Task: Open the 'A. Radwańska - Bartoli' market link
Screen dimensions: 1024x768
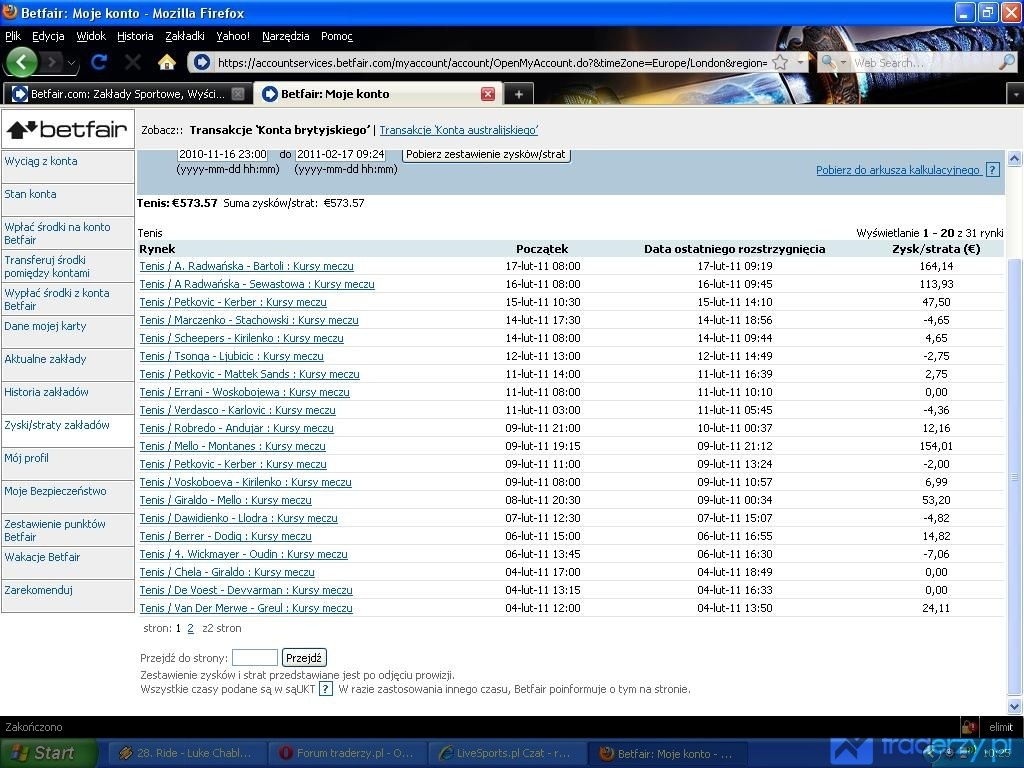Action: click(x=246, y=266)
